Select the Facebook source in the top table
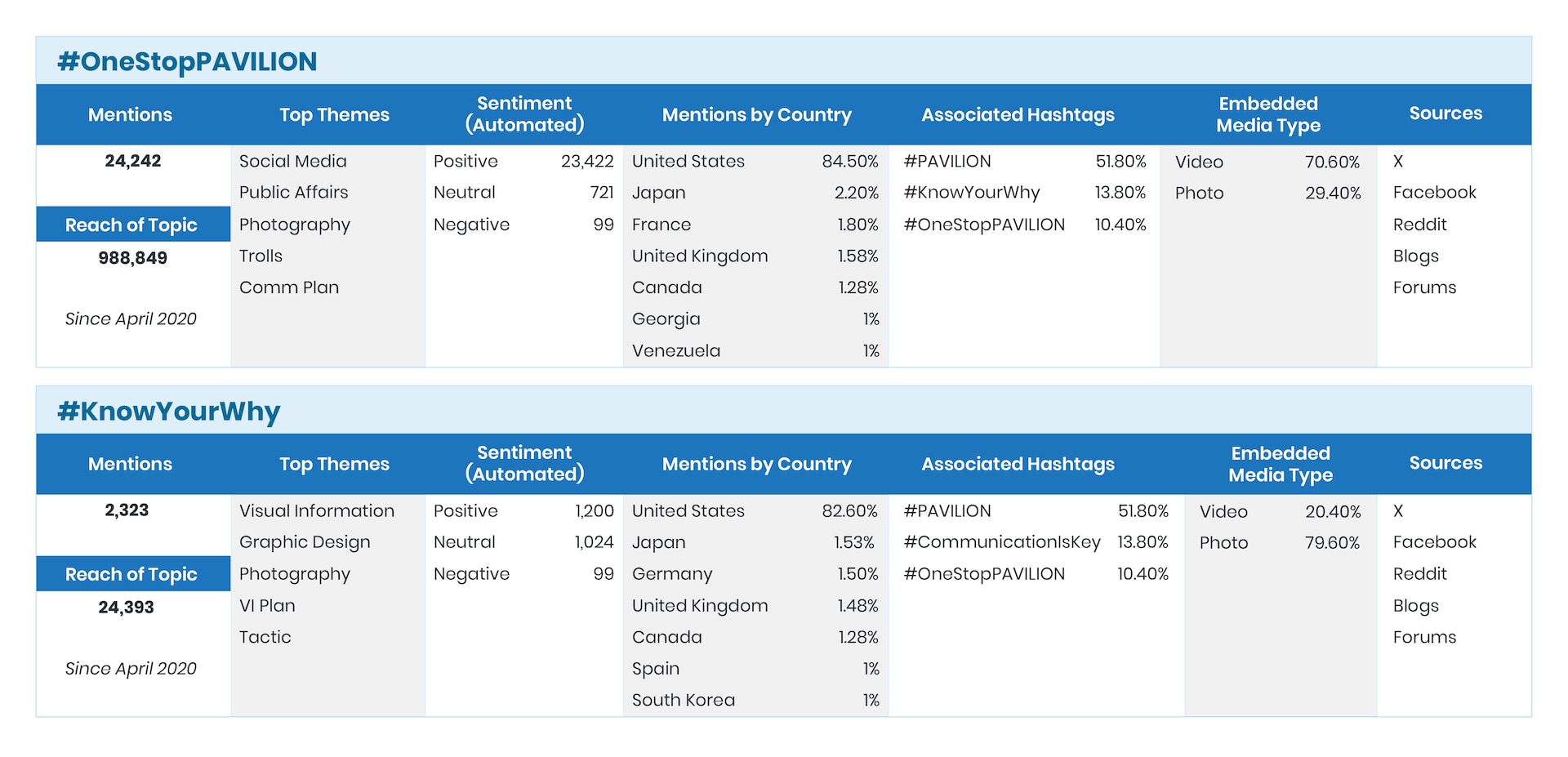1568x757 pixels. coord(1434,192)
